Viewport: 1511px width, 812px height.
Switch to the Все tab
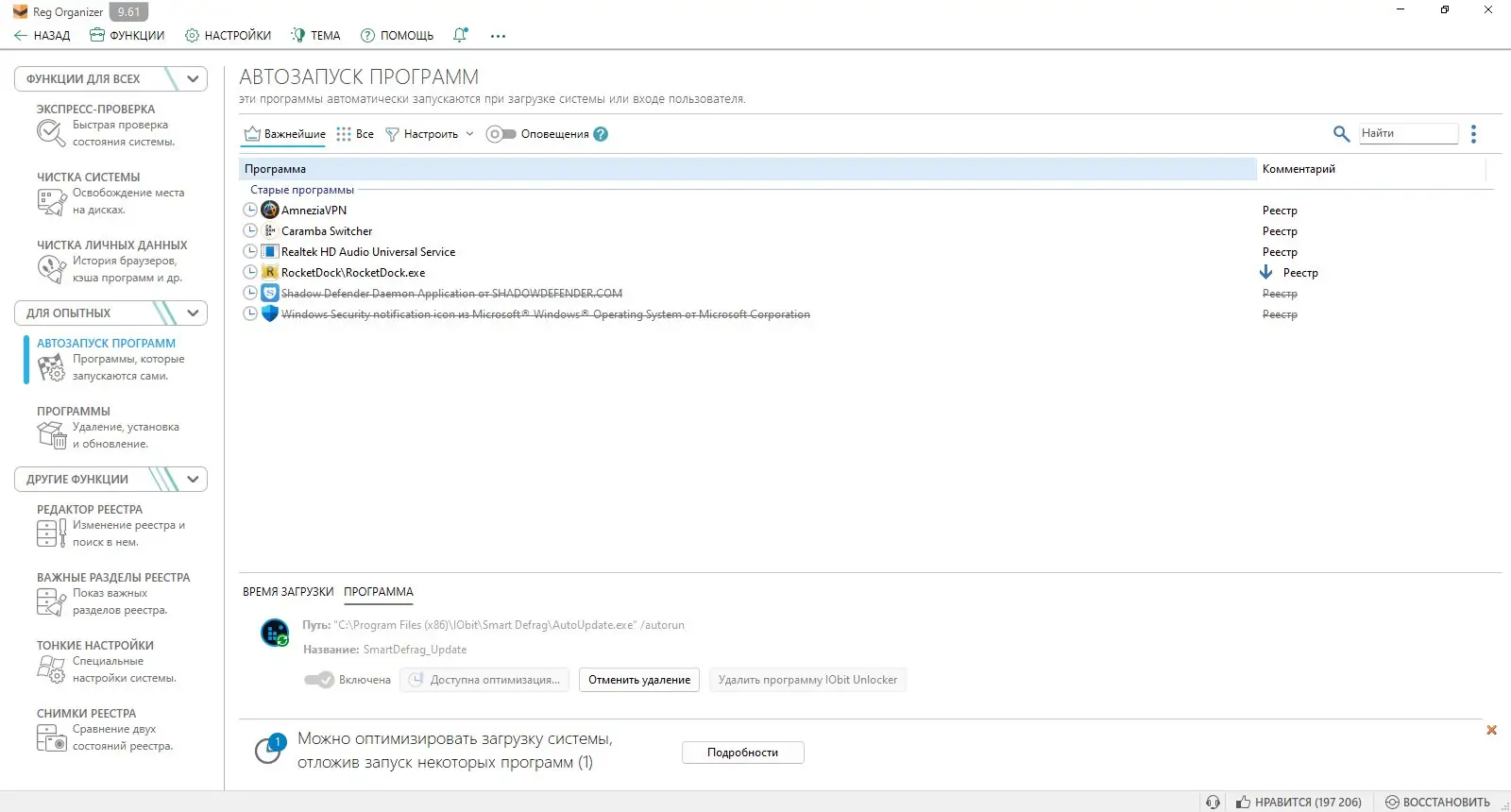(x=355, y=134)
